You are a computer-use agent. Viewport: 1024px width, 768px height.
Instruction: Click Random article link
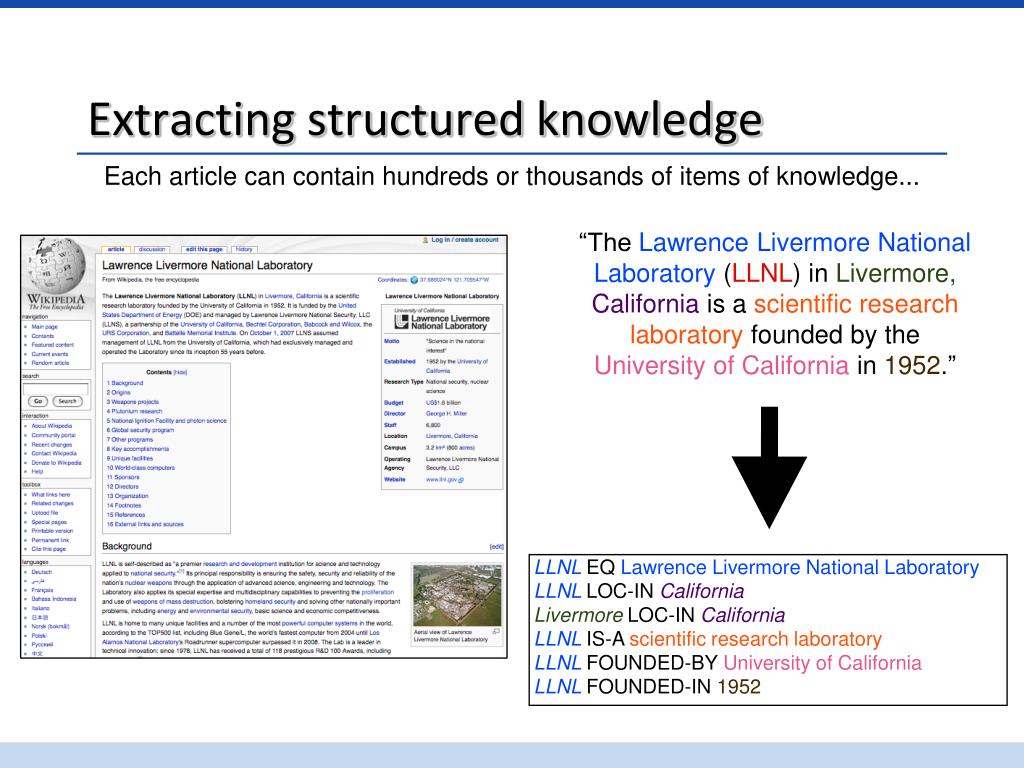click(x=50, y=363)
